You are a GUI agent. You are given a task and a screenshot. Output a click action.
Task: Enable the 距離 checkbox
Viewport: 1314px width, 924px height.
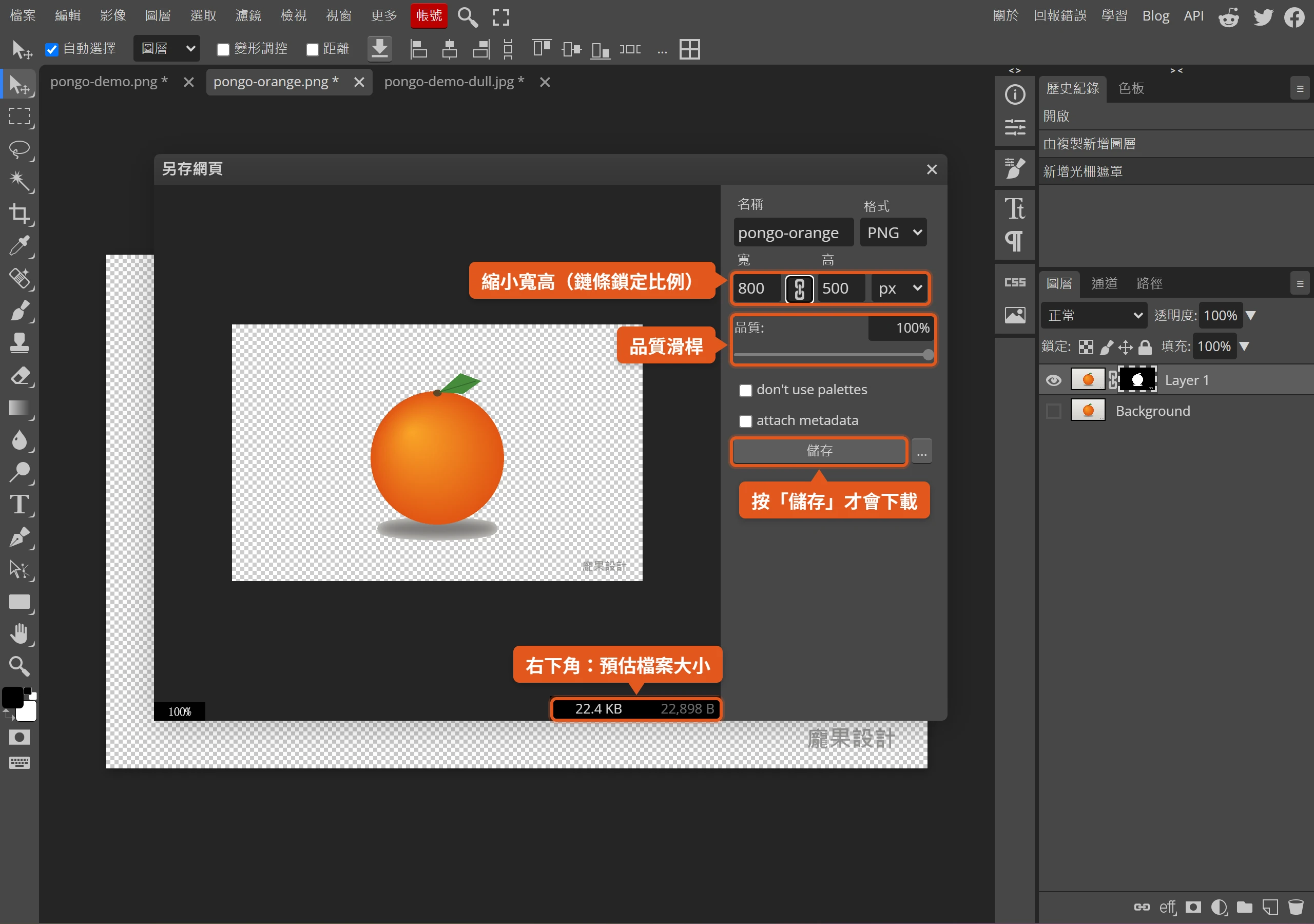pos(312,49)
